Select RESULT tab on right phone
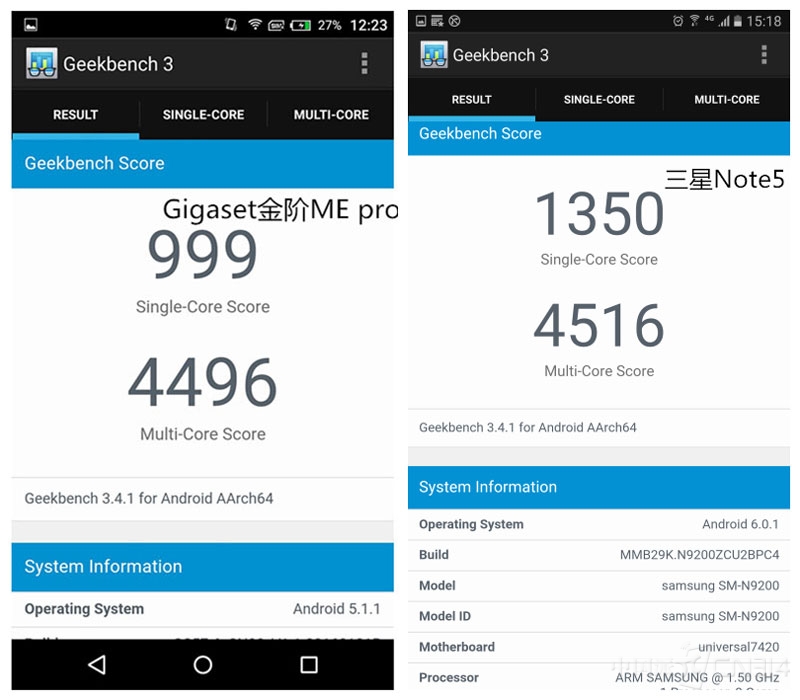 (x=471, y=99)
